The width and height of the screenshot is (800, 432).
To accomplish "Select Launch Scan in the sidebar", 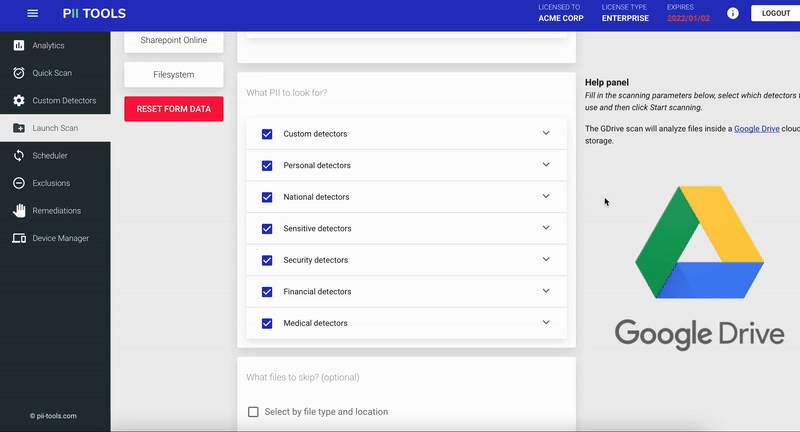I will [x=55, y=128].
